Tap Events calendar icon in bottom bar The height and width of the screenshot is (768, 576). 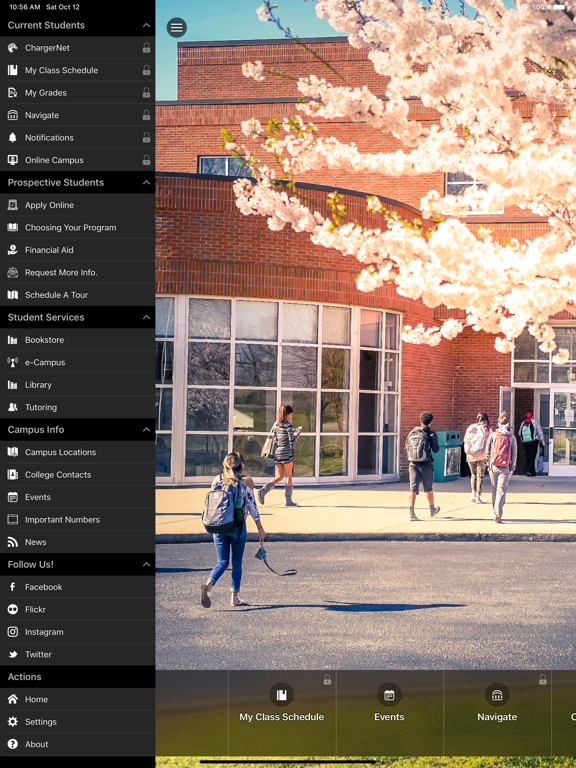pos(389,695)
